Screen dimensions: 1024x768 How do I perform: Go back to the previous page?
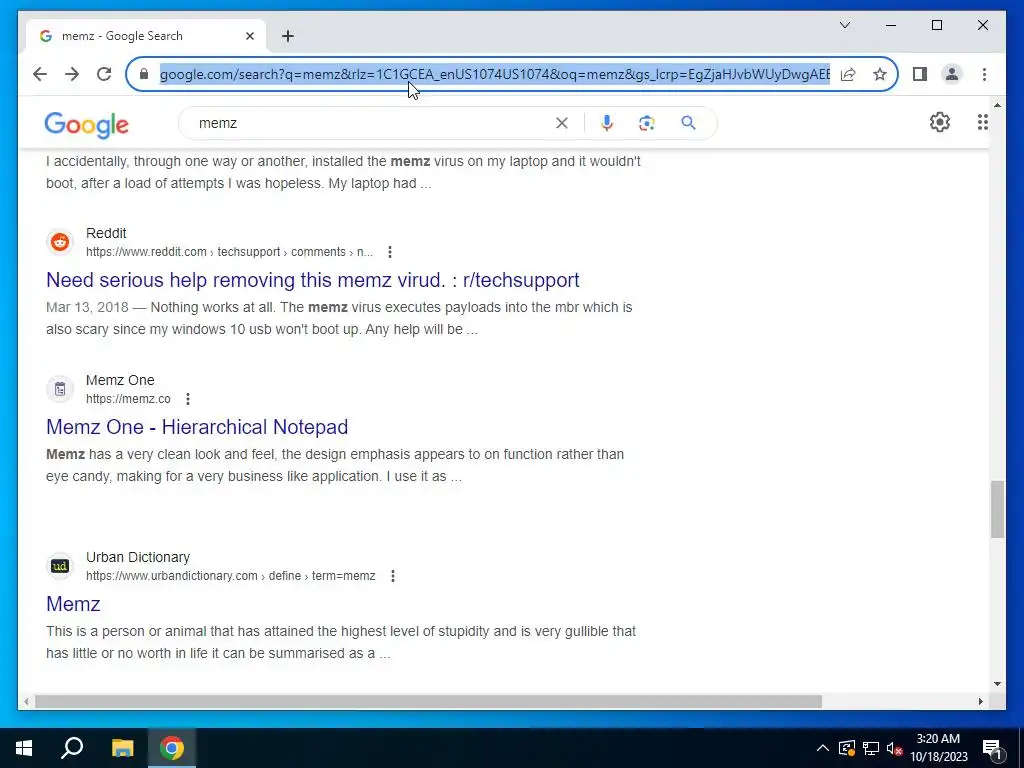40,74
